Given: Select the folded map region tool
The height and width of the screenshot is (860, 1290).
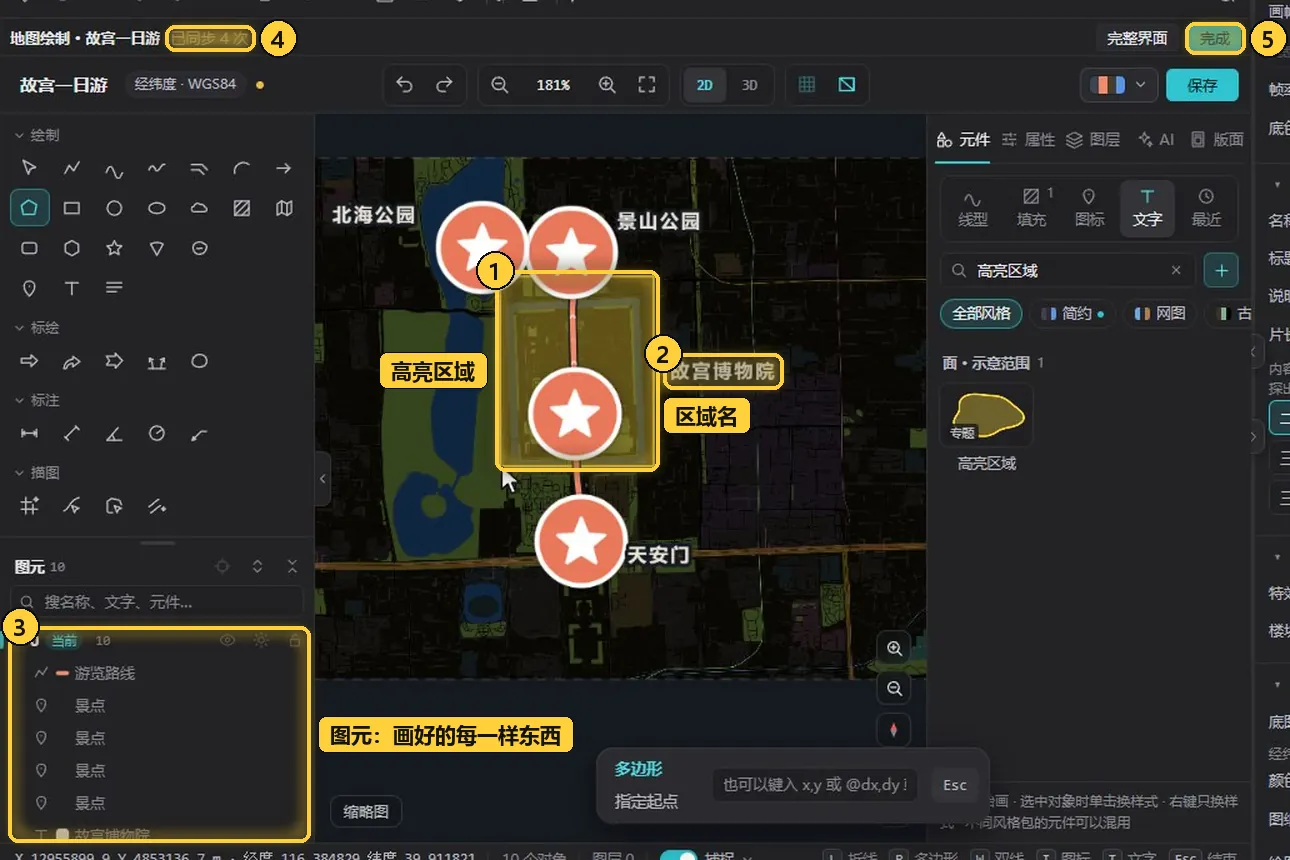Looking at the screenshot, I should pos(284,208).
